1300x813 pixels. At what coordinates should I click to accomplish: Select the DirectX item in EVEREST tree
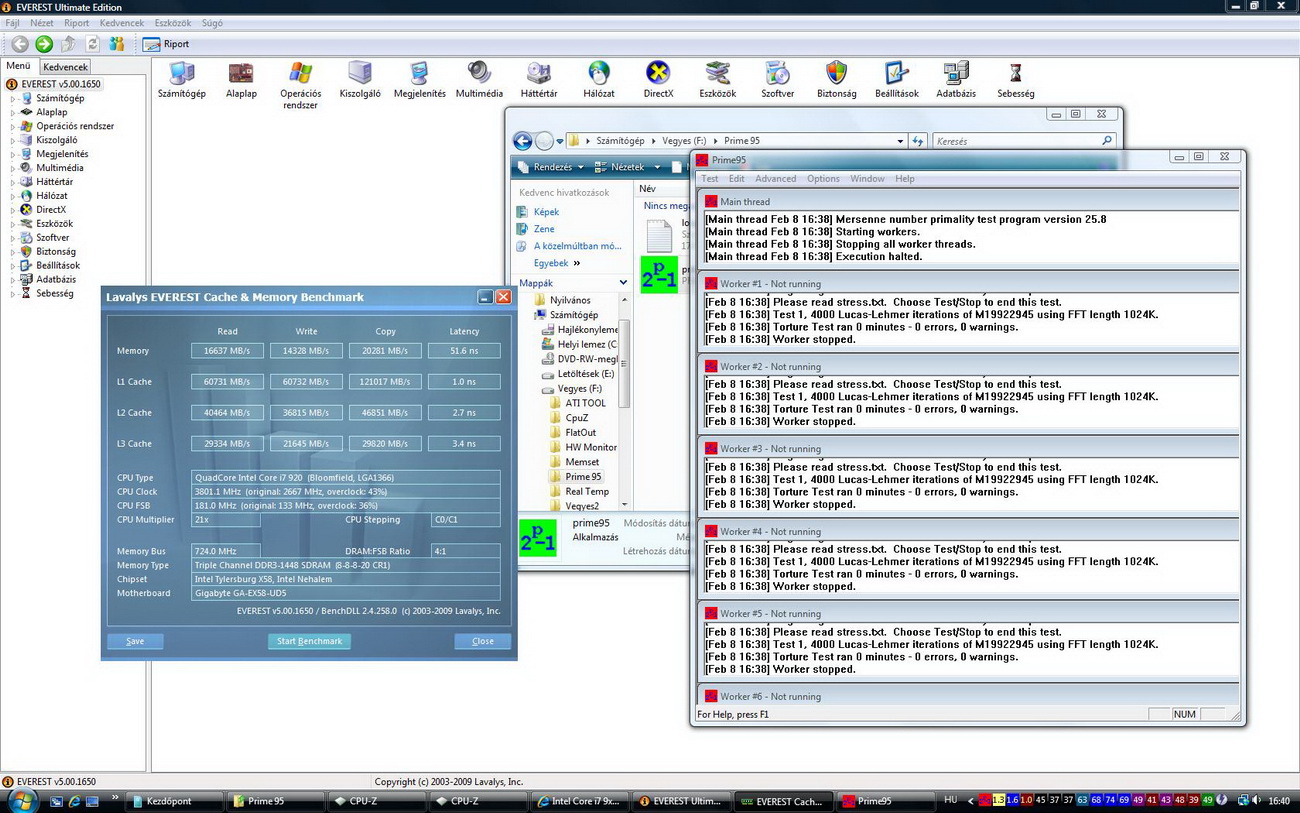[x=51, y=210]
